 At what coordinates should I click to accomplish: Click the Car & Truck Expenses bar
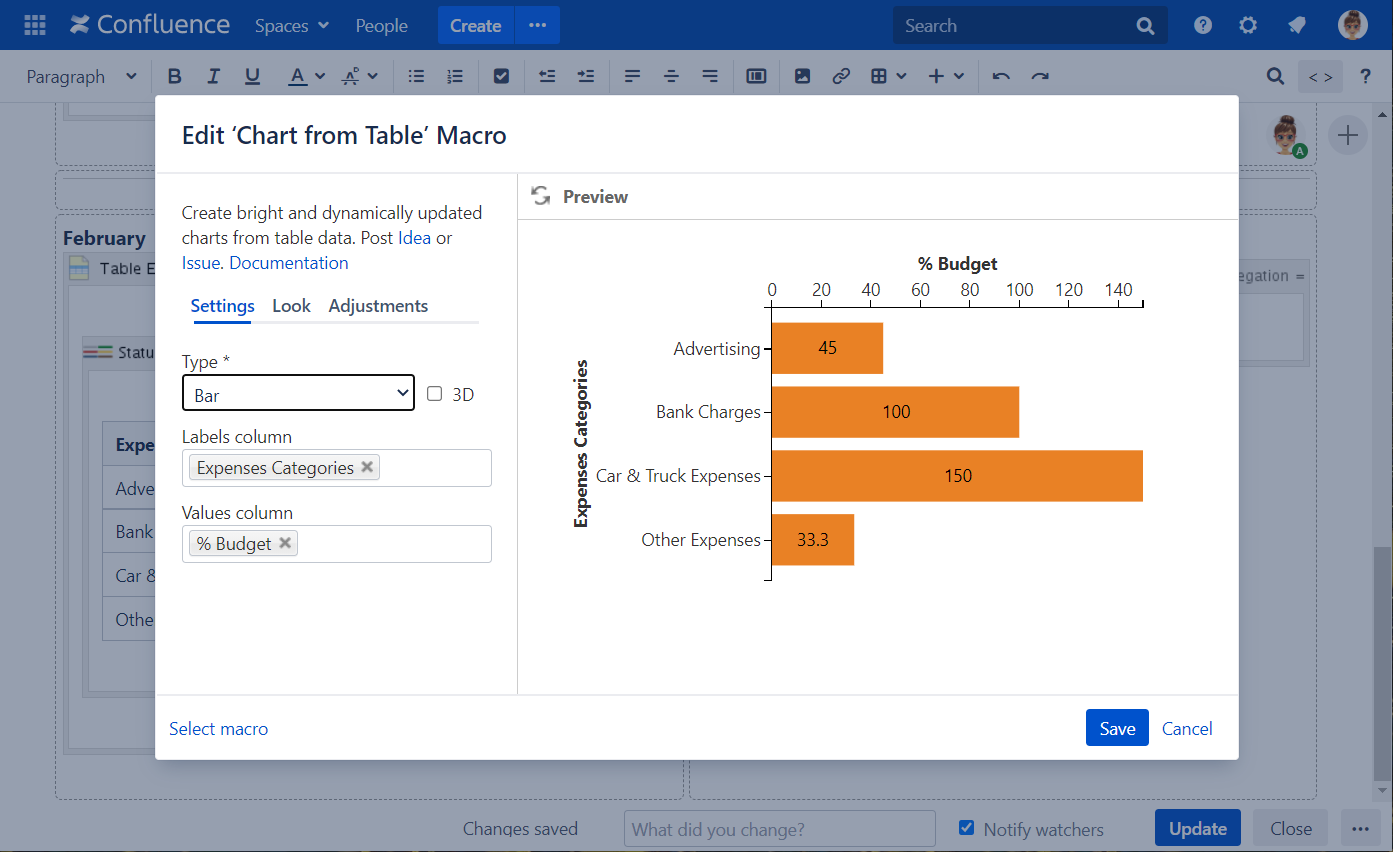click(956, 476)
